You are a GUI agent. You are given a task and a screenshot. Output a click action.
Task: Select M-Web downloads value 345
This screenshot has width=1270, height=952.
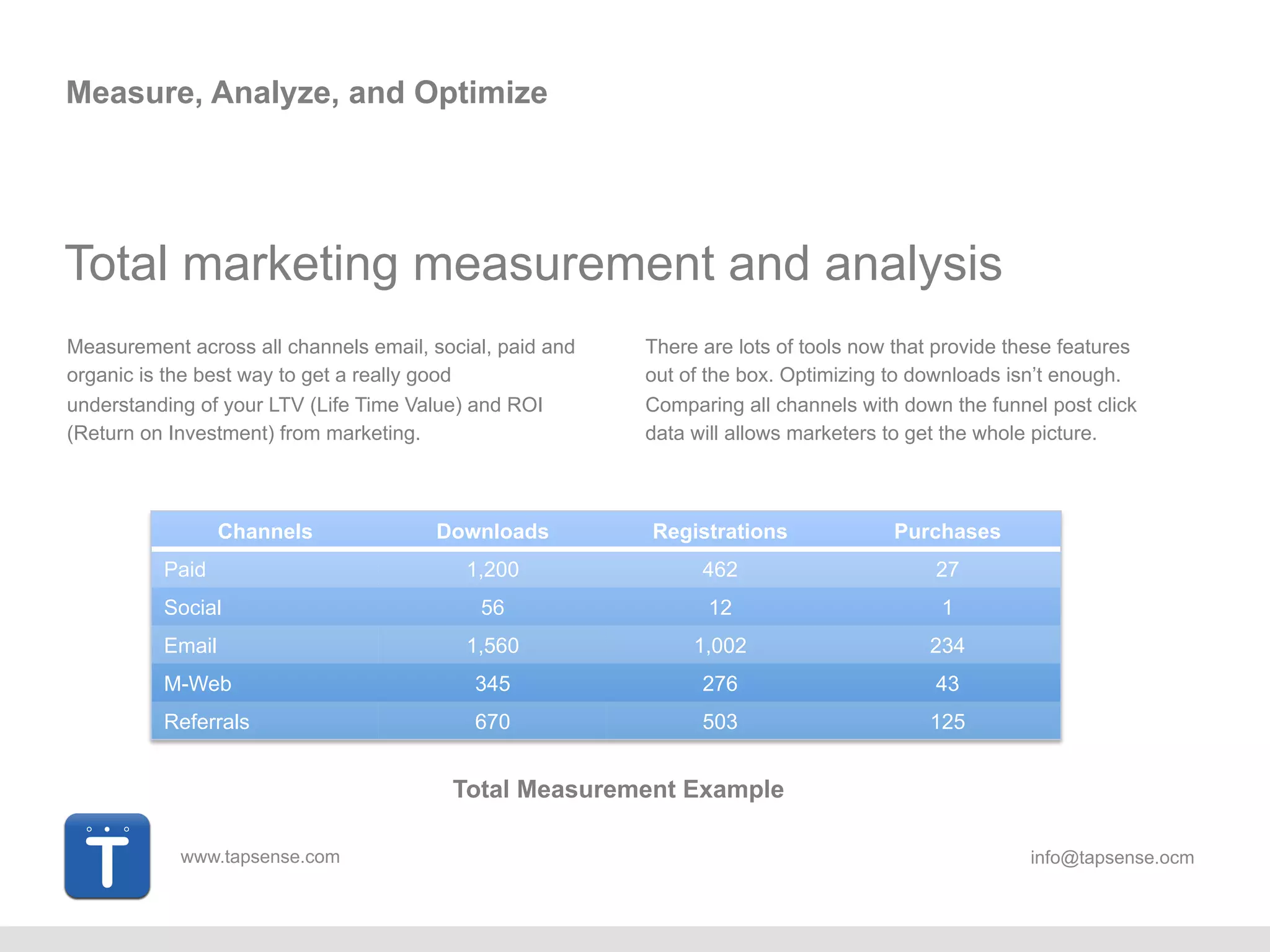tap(492, 684)
